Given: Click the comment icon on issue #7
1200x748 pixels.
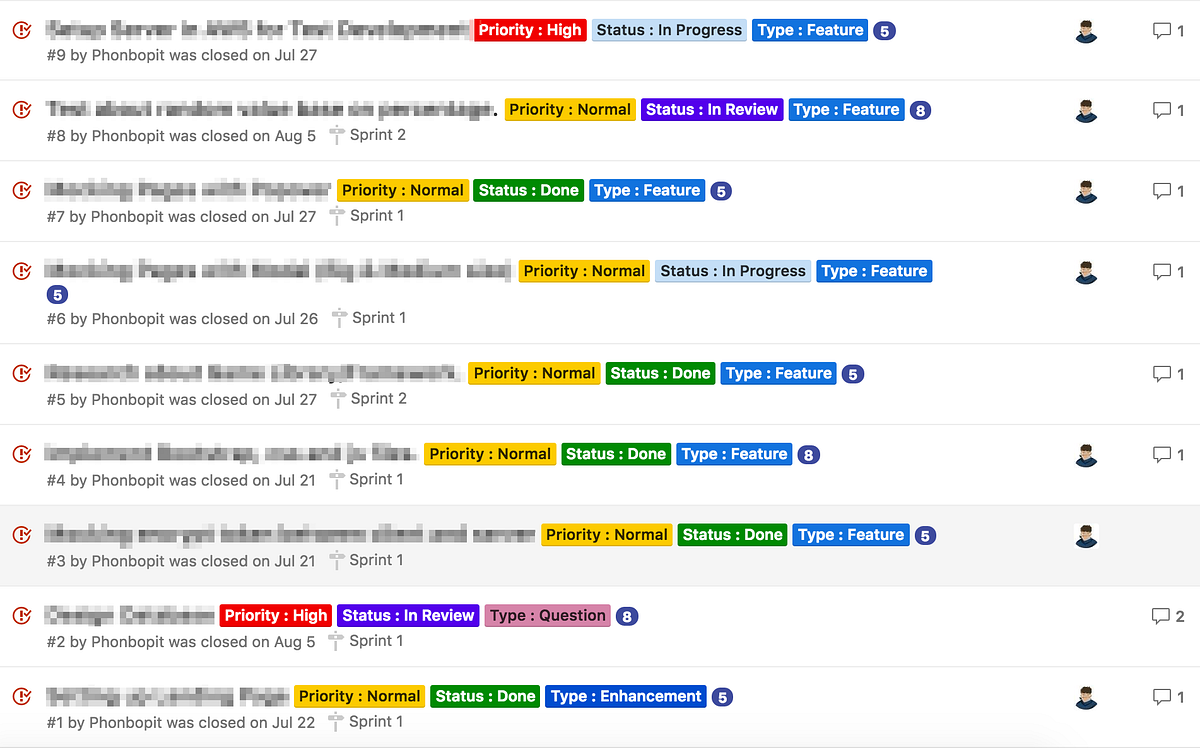Looking at the screenshot, I should (x=1162, y=191).
